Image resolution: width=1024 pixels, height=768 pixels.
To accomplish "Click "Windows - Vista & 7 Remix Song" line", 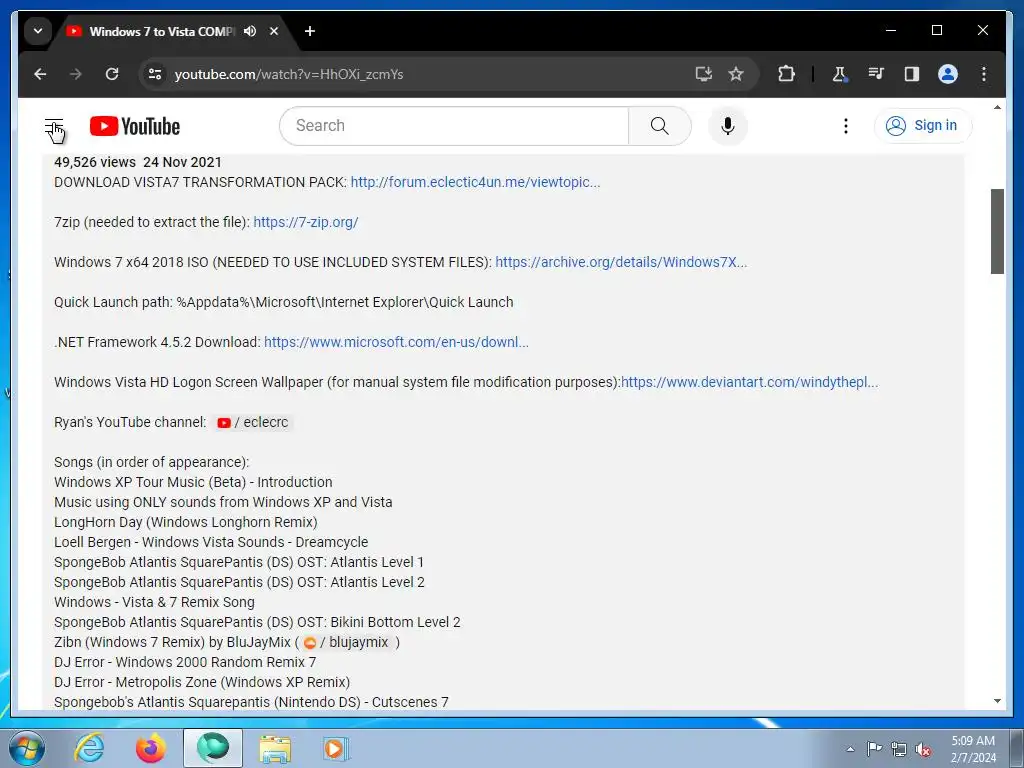I will click(x=154, y=602).
